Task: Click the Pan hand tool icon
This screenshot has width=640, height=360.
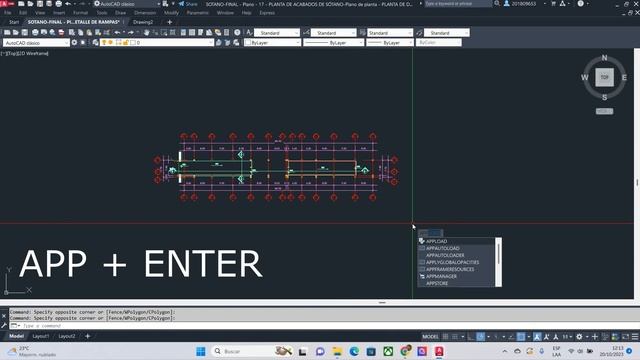Action: click(147, 32)
